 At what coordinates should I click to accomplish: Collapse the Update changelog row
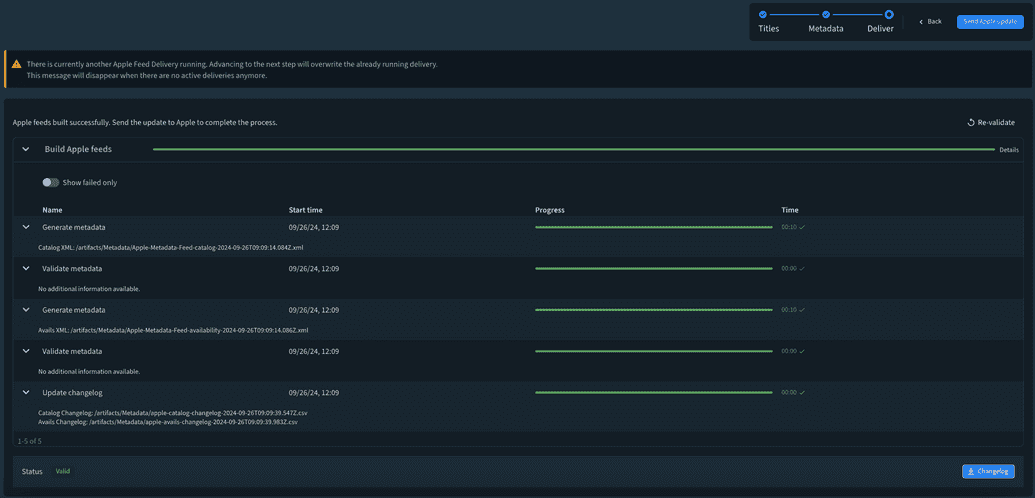point(26,392)
